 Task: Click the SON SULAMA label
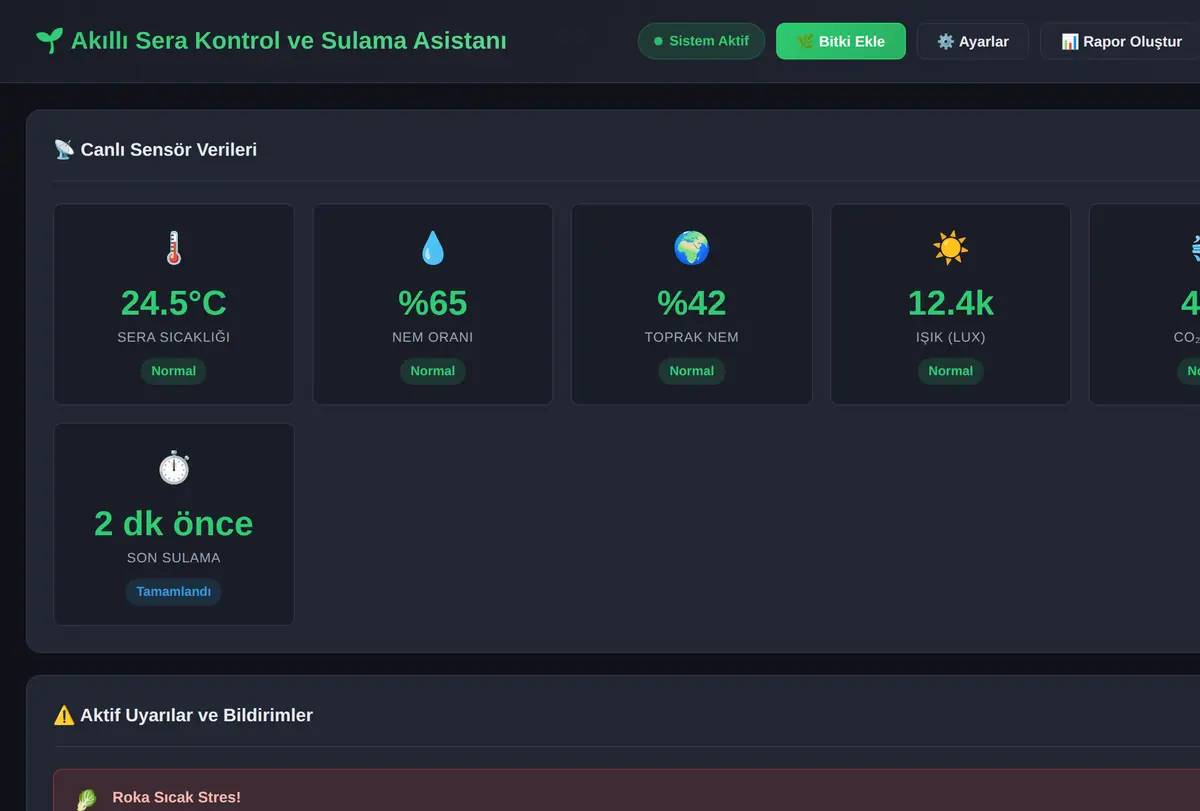[x=174, y=558]
